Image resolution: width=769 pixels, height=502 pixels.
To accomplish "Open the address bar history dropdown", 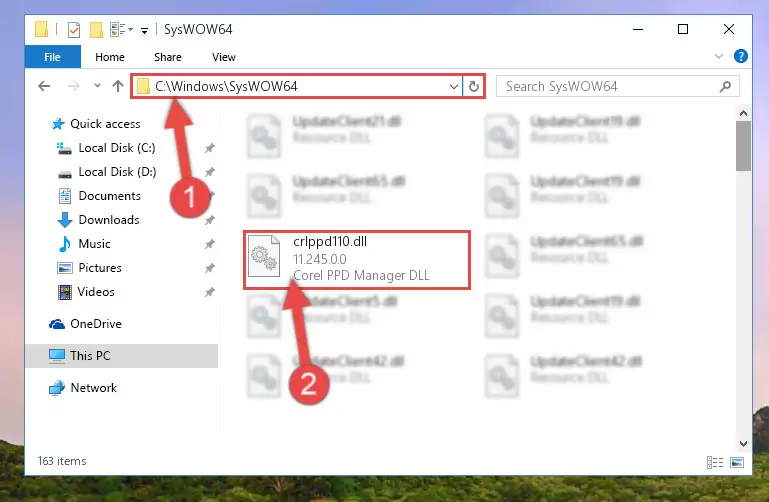I will coord(454,87).
